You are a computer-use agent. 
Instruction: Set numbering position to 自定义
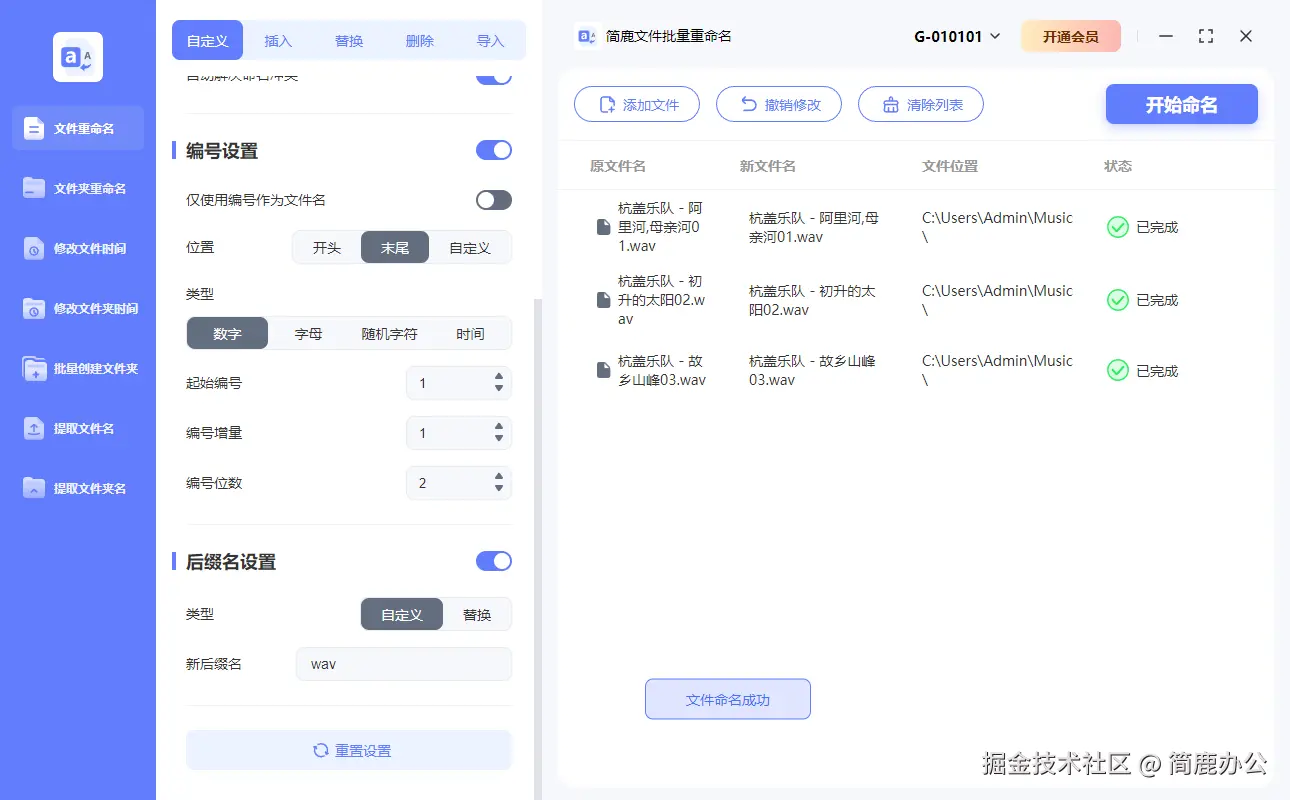coord(470,247)
